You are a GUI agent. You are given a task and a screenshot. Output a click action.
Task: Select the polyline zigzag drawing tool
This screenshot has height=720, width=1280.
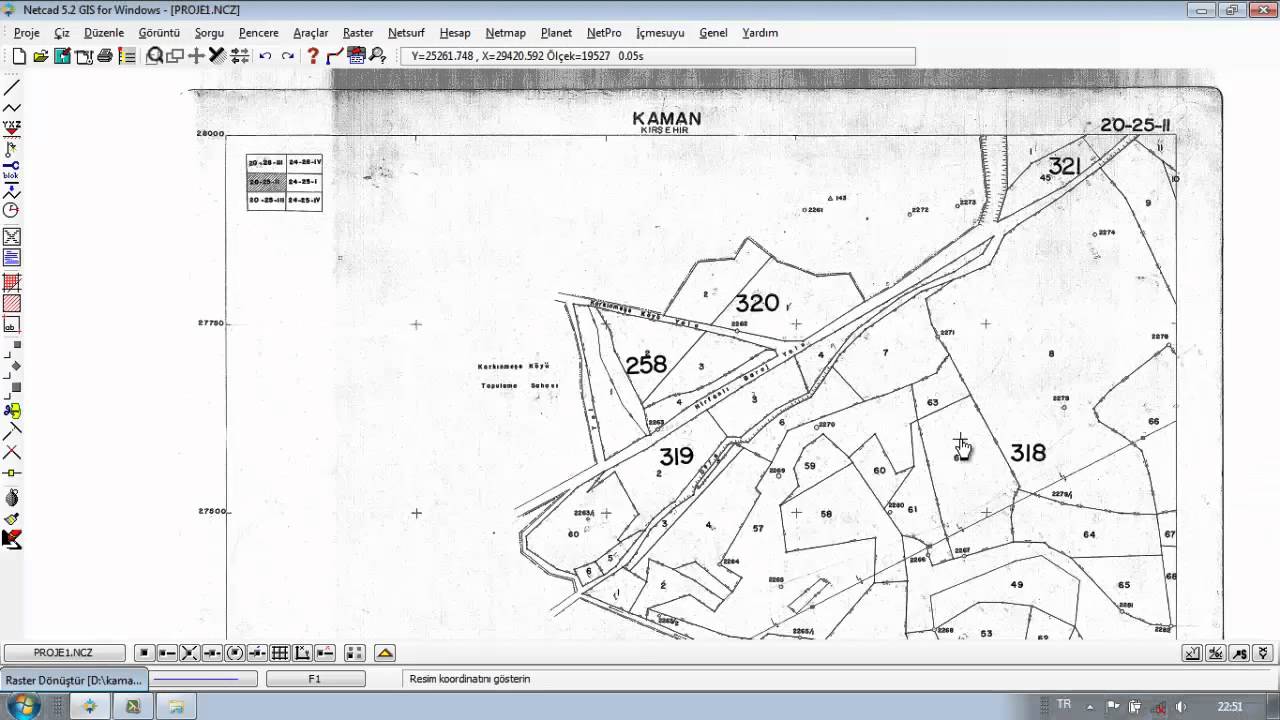click(x=12, y=108)
